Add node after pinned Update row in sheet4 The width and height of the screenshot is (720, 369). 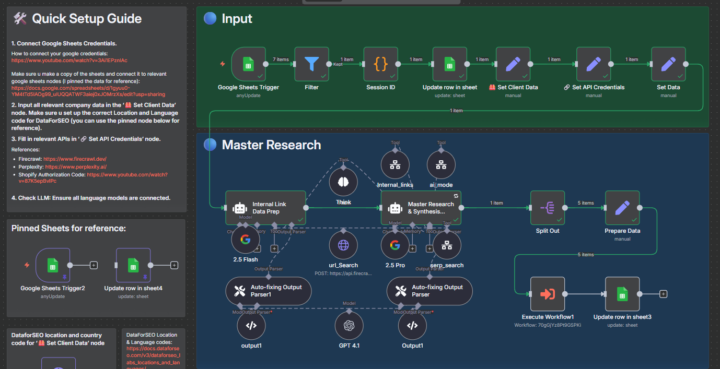(x=174, y=265)
